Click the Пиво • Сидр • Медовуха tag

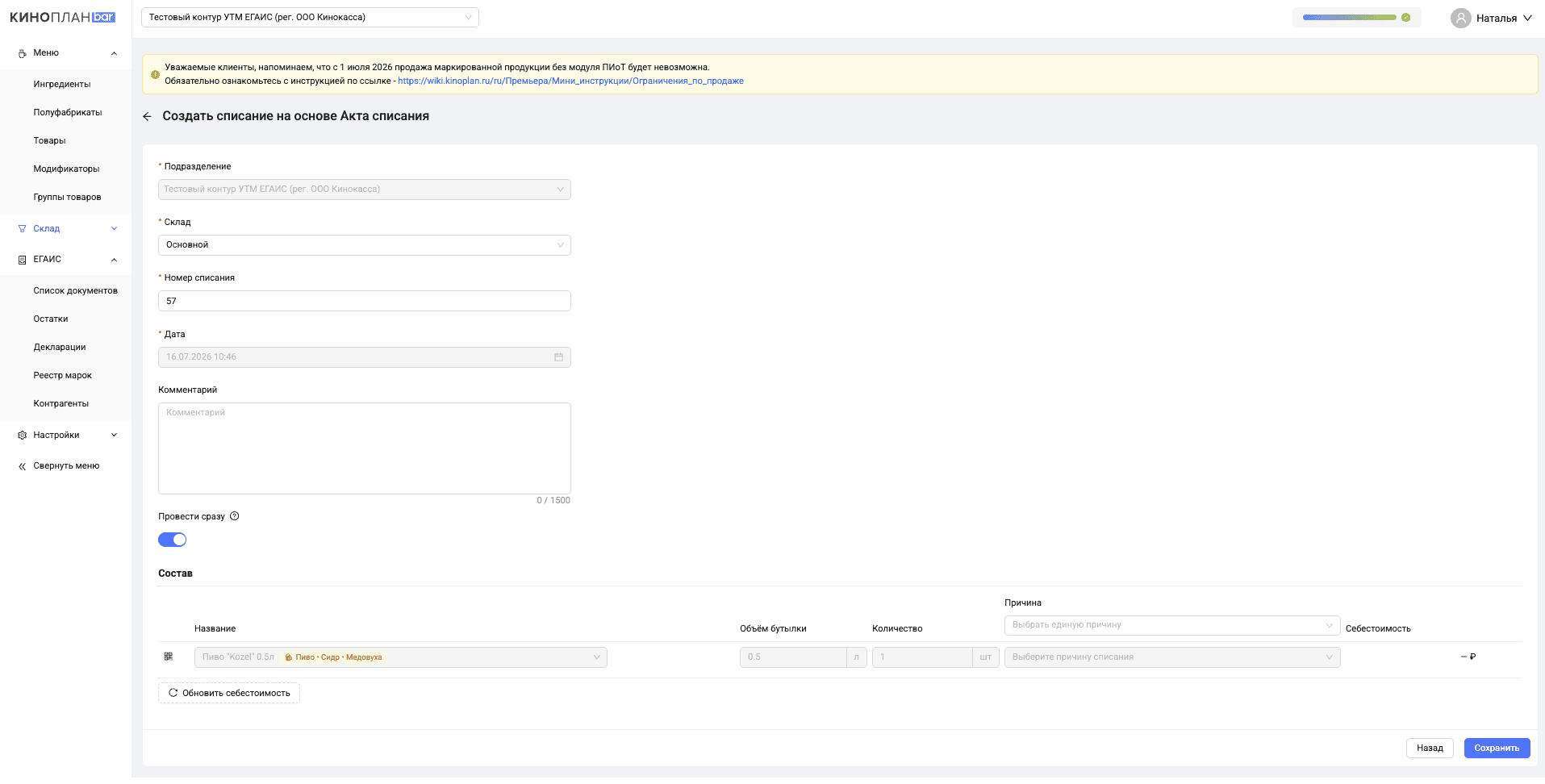coord(333,657)
